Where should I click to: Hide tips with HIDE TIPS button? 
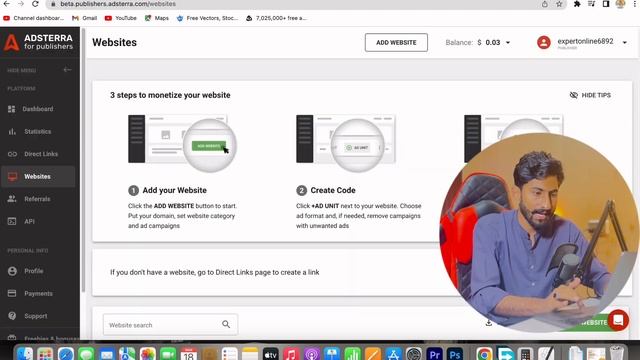pyautogui.click(x=590, y=95)
